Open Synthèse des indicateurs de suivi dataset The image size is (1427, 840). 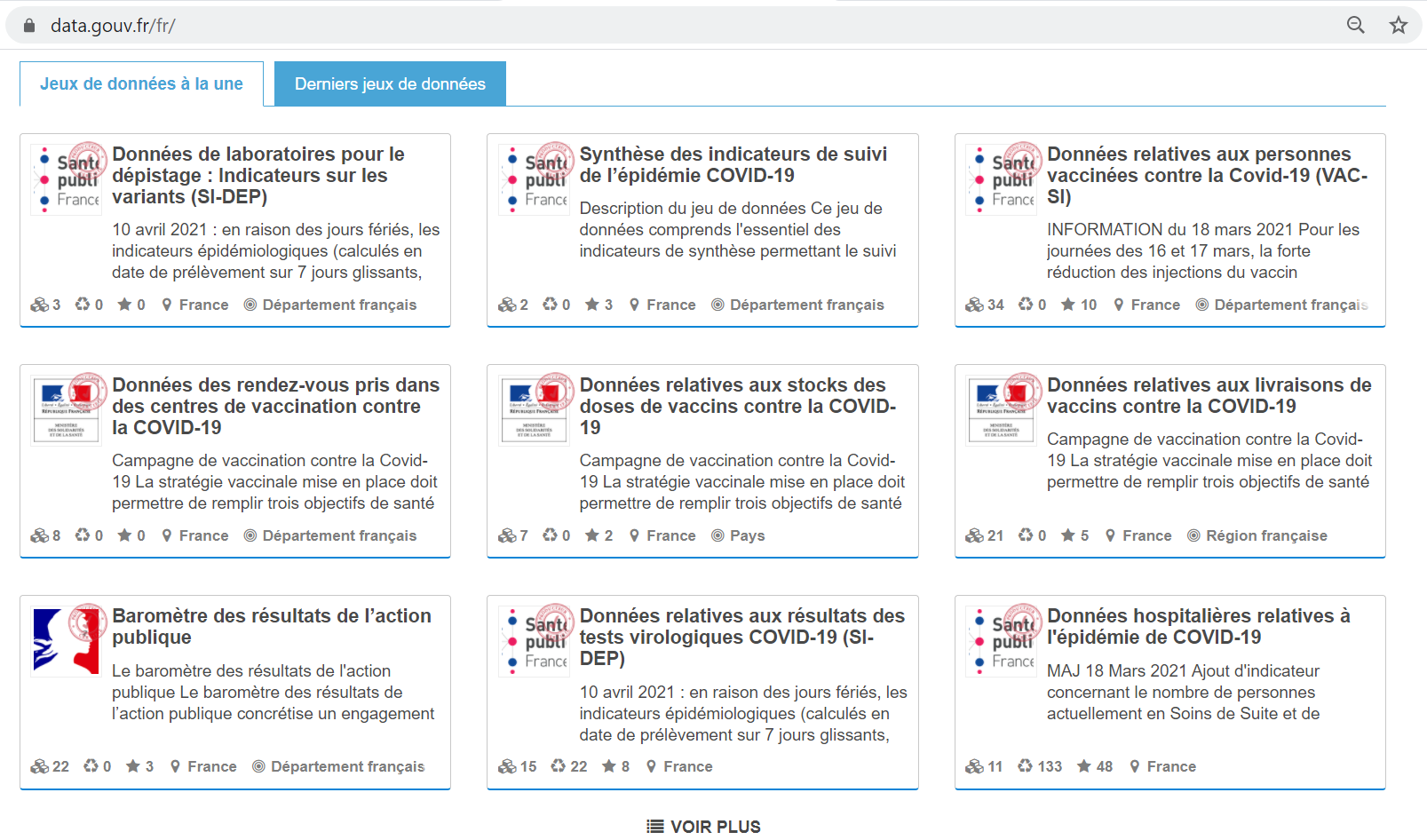click(733, 164)
